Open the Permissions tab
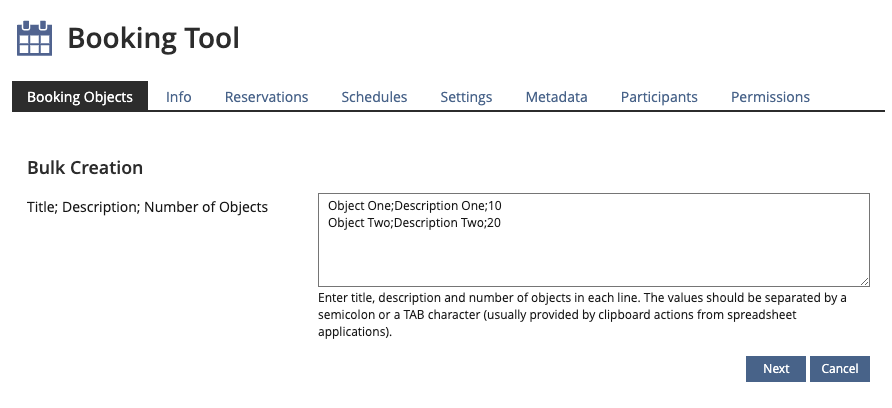This screenshot has height=408, width=892. coord(770,97)
